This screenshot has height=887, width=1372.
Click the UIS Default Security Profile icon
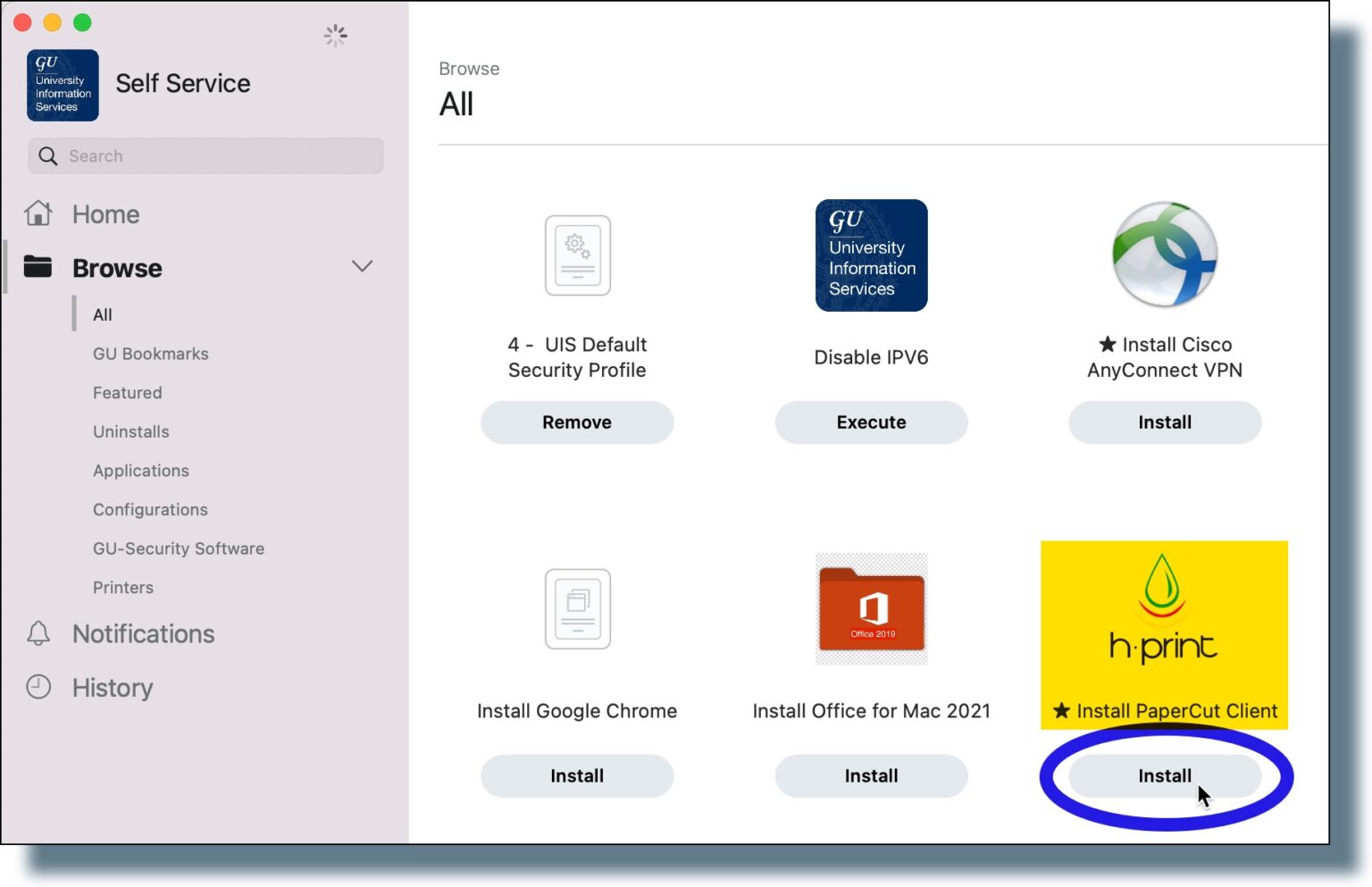tap(577, 255)
